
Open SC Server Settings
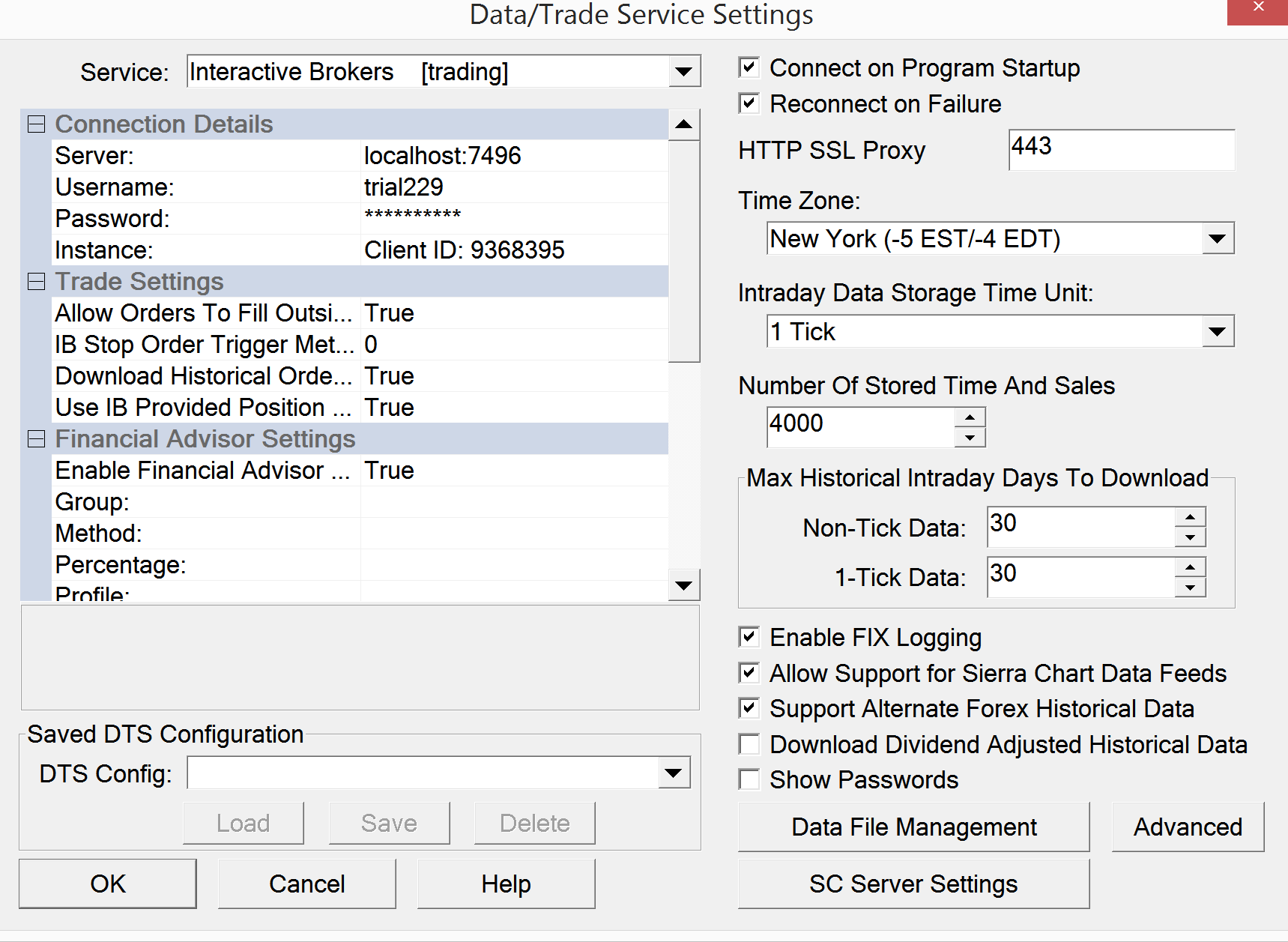(x=913, y=884)
